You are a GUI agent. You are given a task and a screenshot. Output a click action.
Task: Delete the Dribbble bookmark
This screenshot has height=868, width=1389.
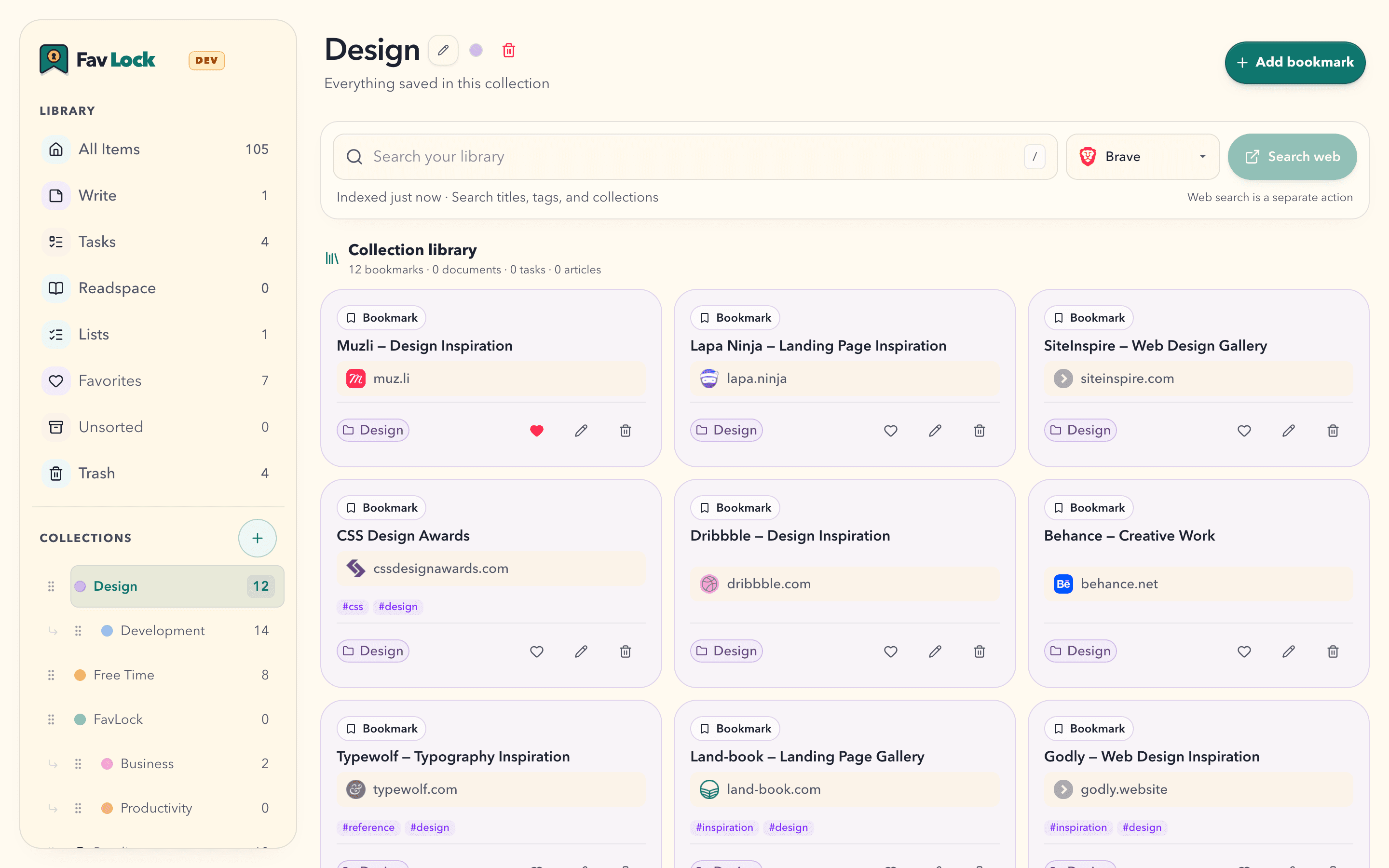979,651
